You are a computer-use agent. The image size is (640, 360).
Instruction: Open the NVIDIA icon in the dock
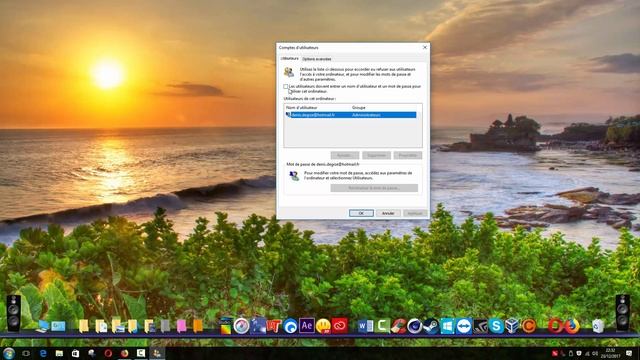pyautogui.click(x=480, y=326)
